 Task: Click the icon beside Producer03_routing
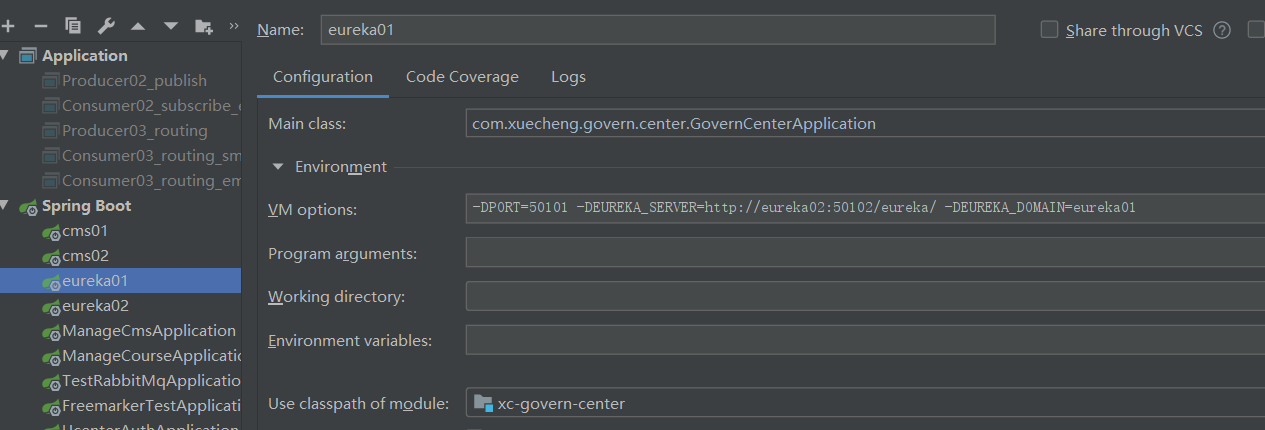[x=50, y=131]
